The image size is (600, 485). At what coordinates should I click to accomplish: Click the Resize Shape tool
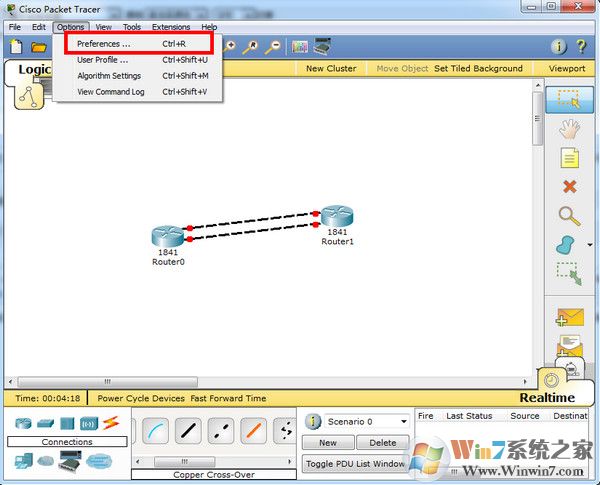click(x=569, y=272)
